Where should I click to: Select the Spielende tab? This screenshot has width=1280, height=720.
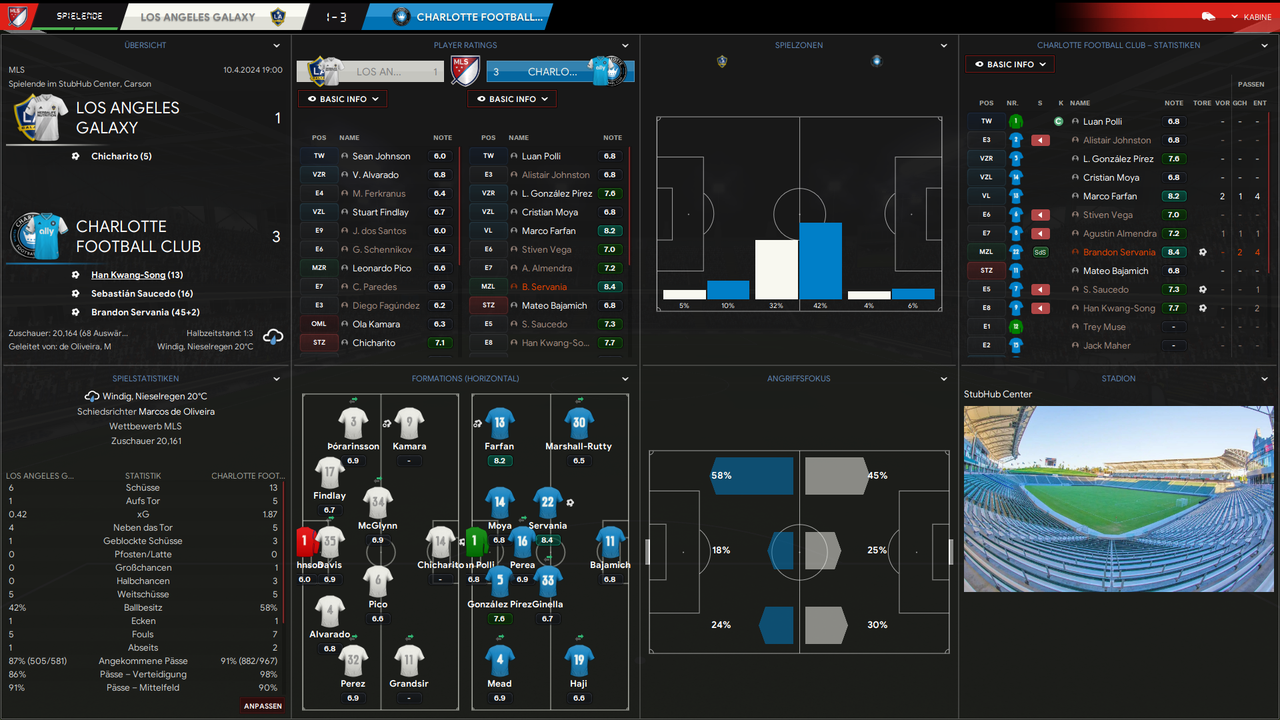78,17
